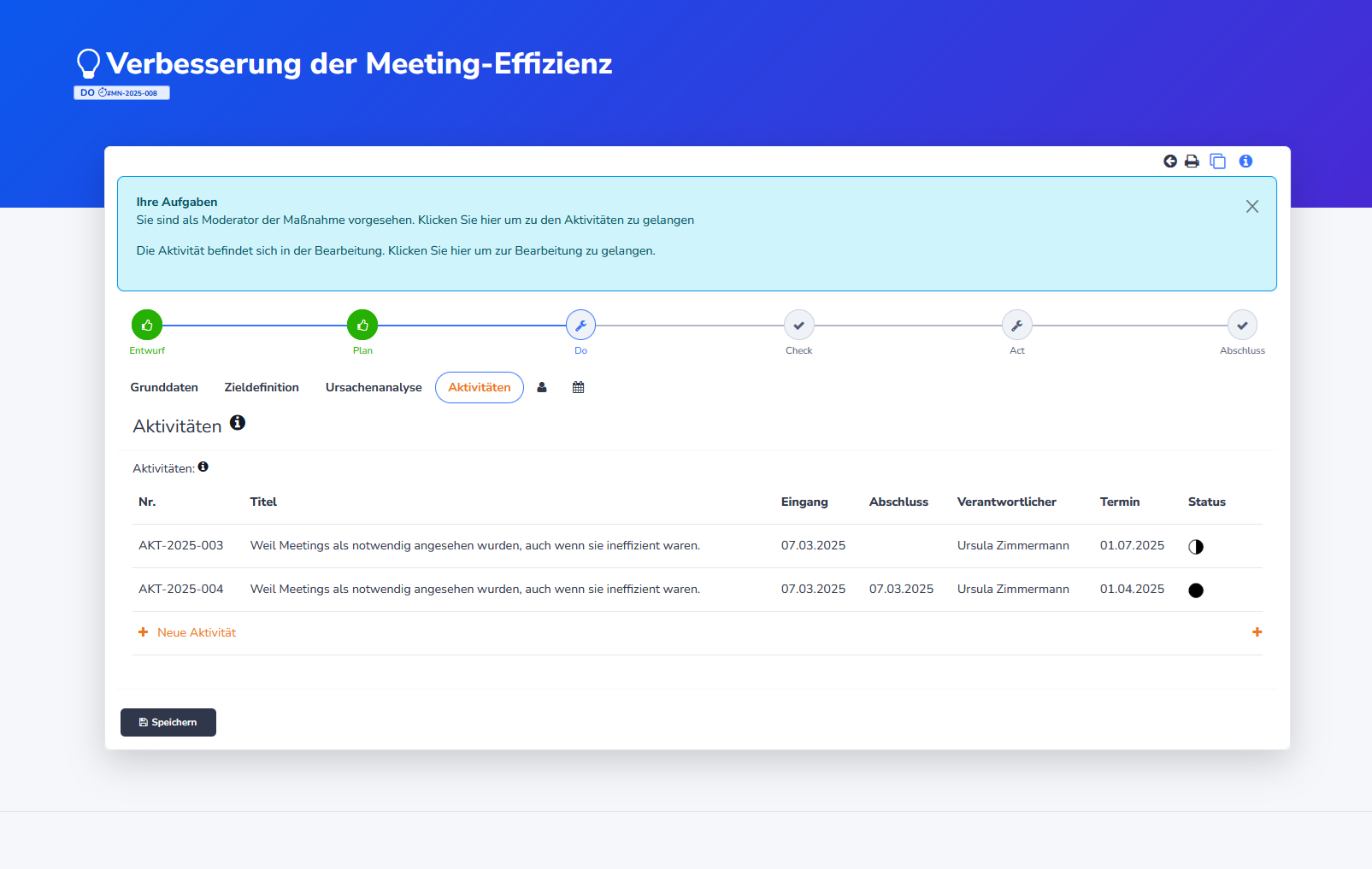Open the Zieldefinition tab
The width and height of the screenshot is (1372, 869).
(262, 387)
